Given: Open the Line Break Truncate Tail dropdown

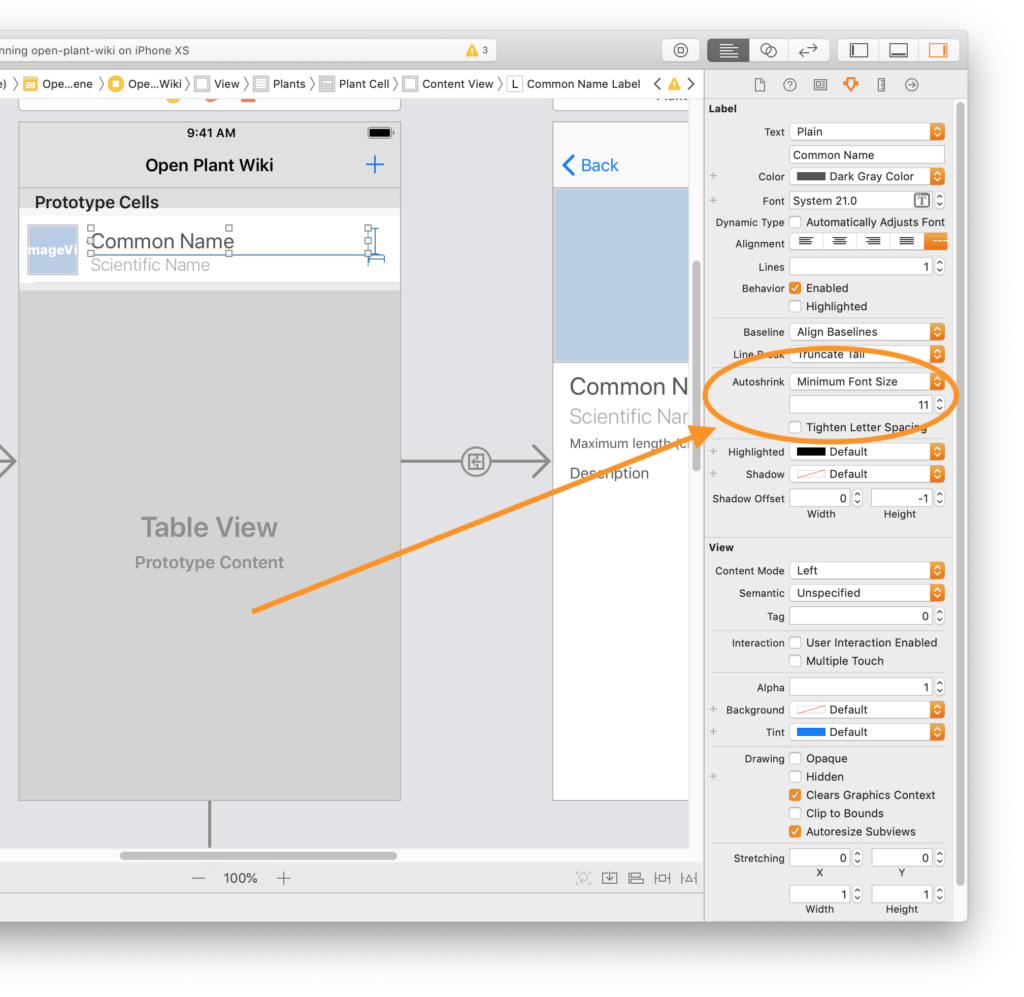Looking at the screenshot, I should click(x=867, y=355).
